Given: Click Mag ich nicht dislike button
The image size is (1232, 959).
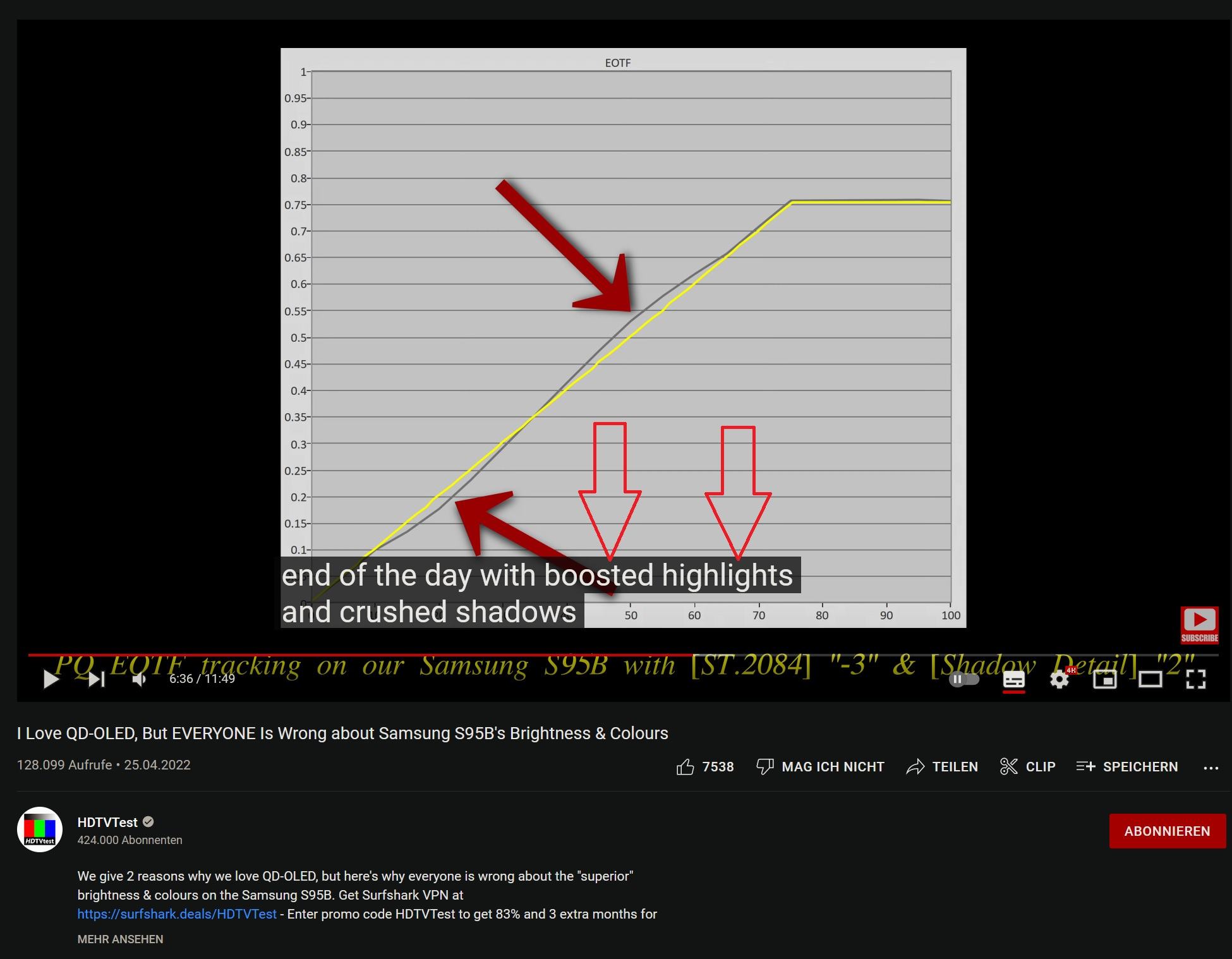Looking at the screenshot, I should pyautogui.click(x=820, y=766).
